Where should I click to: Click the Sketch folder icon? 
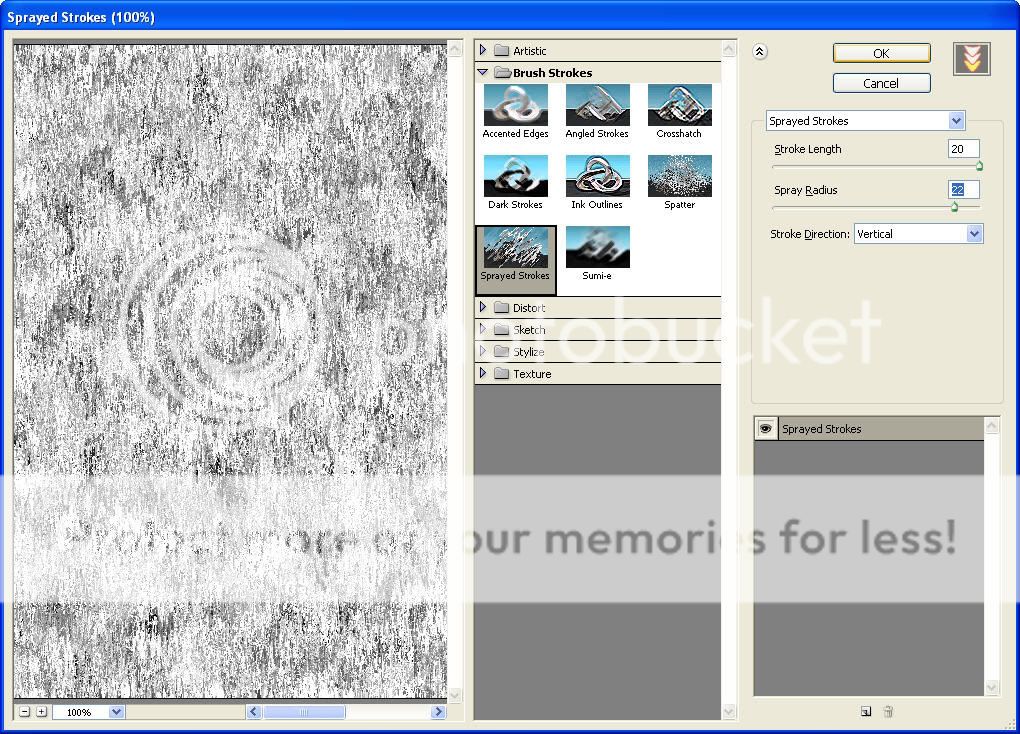[501, 330]
